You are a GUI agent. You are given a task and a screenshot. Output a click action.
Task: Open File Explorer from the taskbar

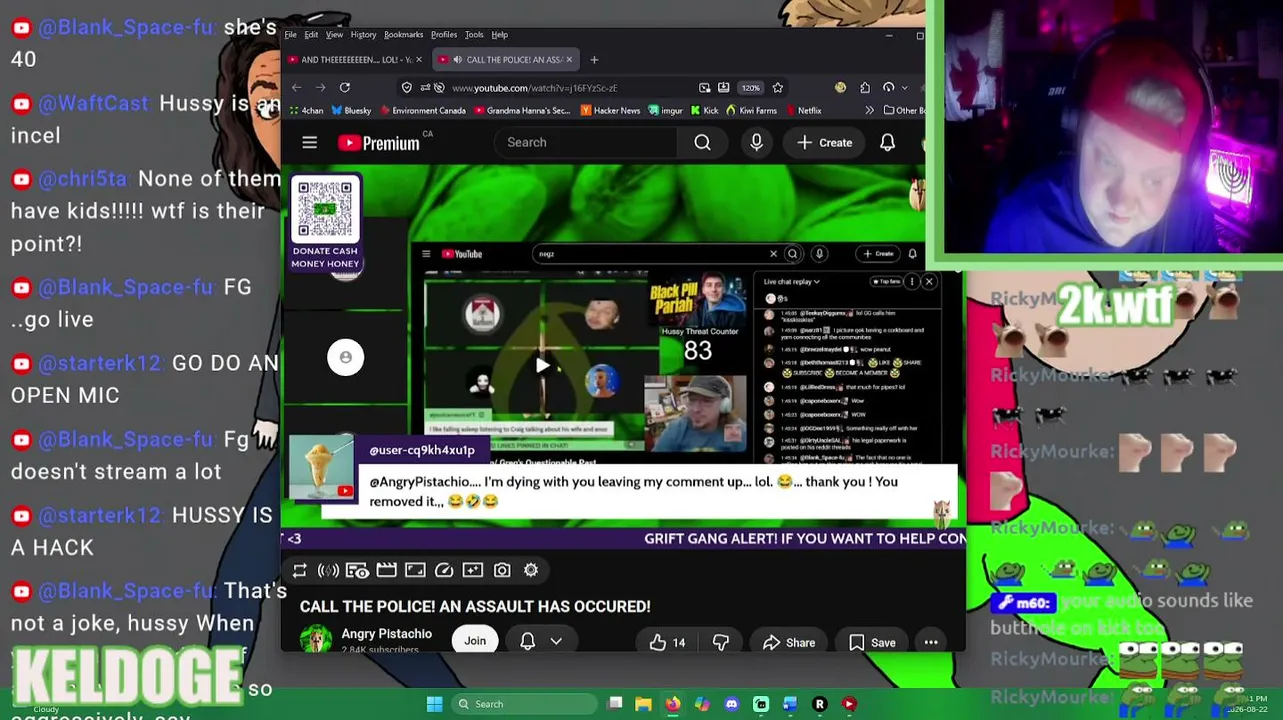tap(643, 704)
